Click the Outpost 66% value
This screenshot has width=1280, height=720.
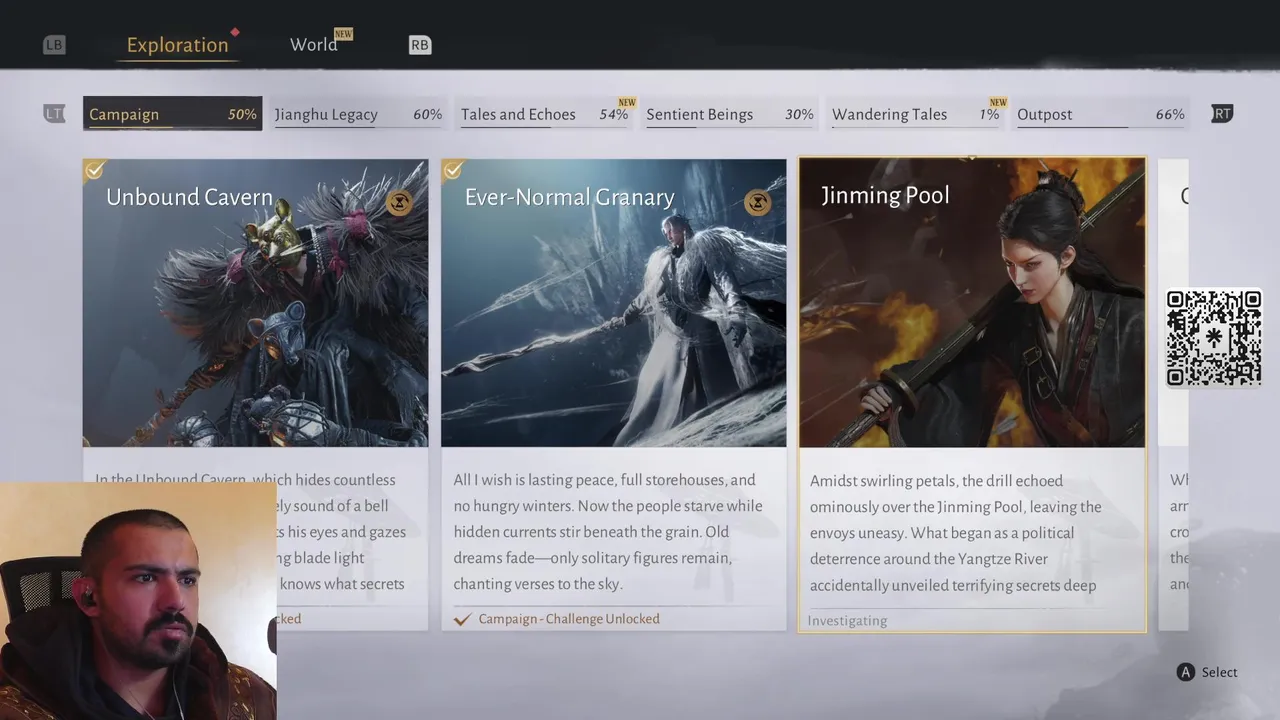click(x=1170, y=114)
